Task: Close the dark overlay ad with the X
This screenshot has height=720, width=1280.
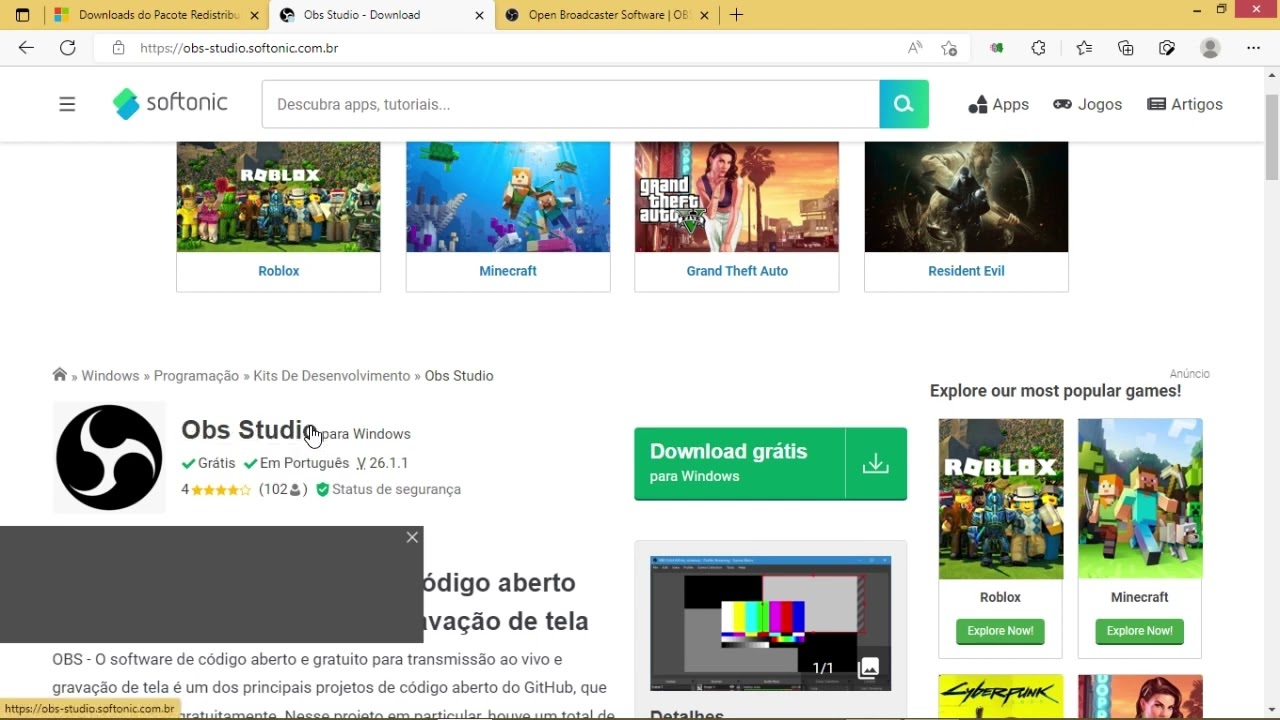Action: [x=412, y=537]
